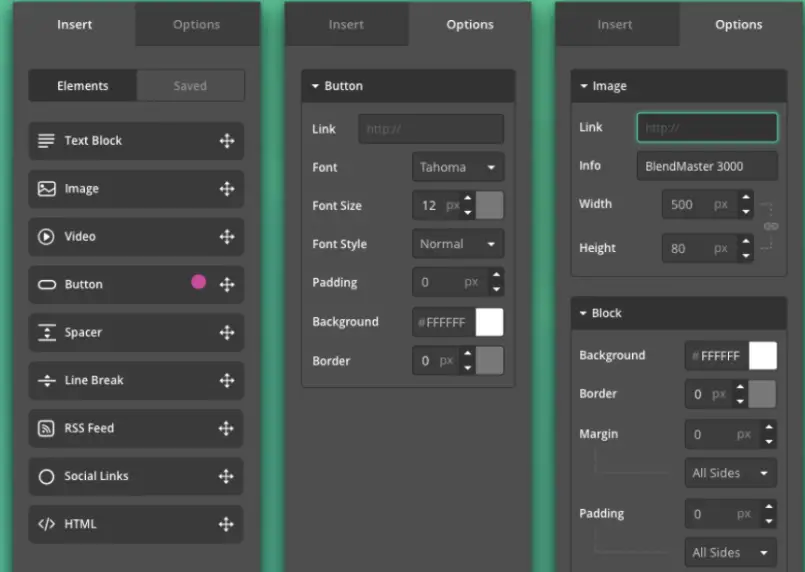
Task: Open the Font Style dropdown showing Normal
Action: pos(458,244)
